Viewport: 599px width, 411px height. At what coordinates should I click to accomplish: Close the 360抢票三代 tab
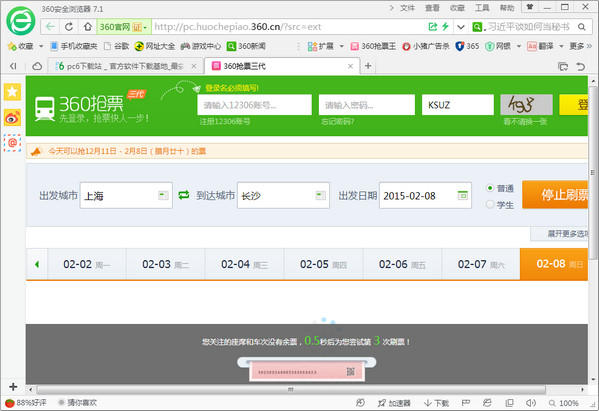click(350, 66)
